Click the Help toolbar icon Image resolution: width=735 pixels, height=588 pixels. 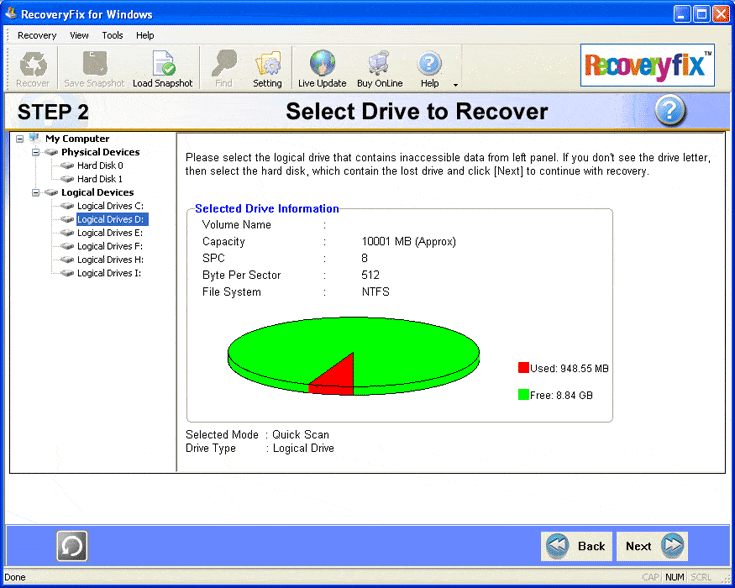coord(429,68)
